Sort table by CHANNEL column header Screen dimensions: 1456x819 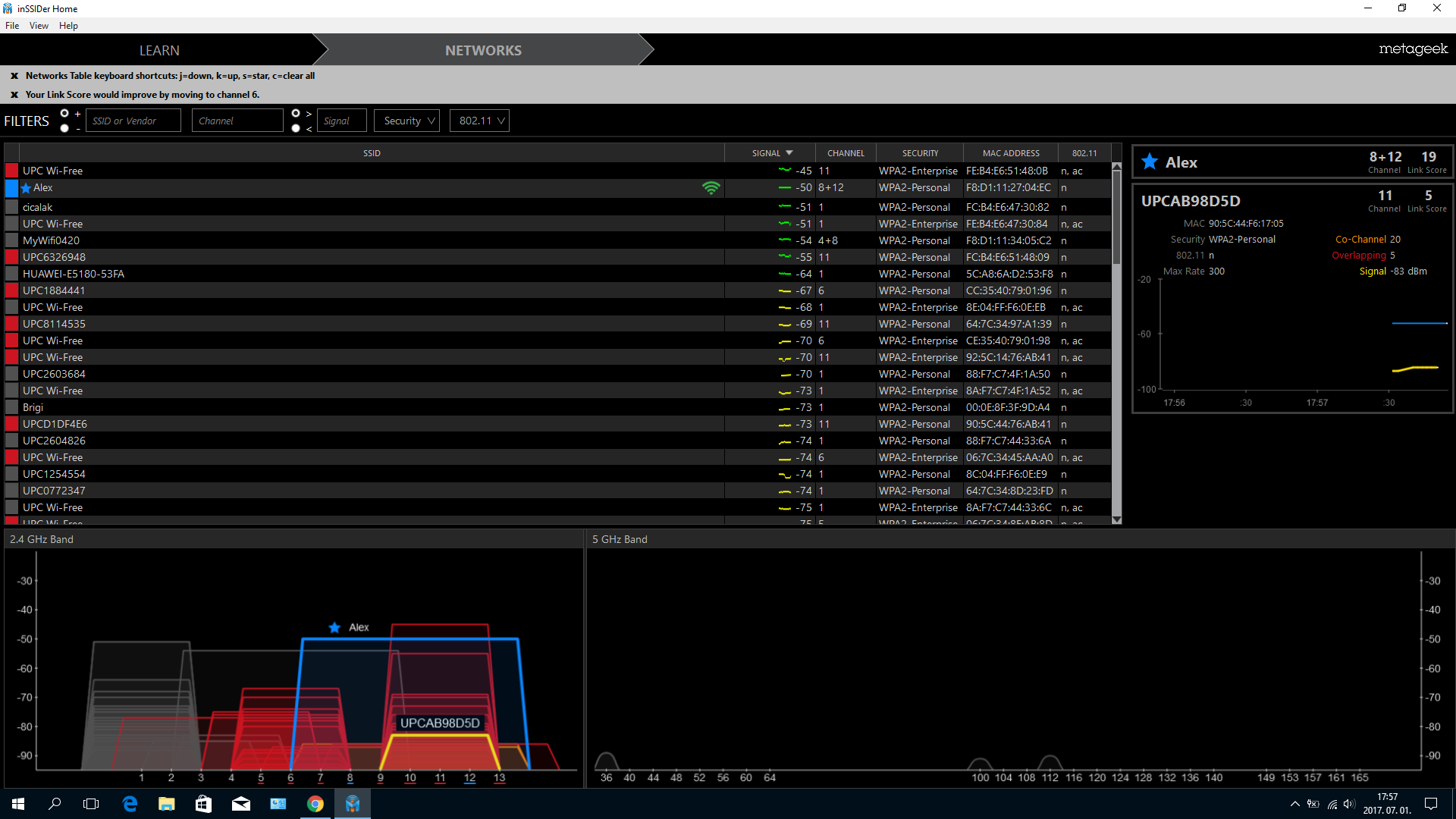846,153
